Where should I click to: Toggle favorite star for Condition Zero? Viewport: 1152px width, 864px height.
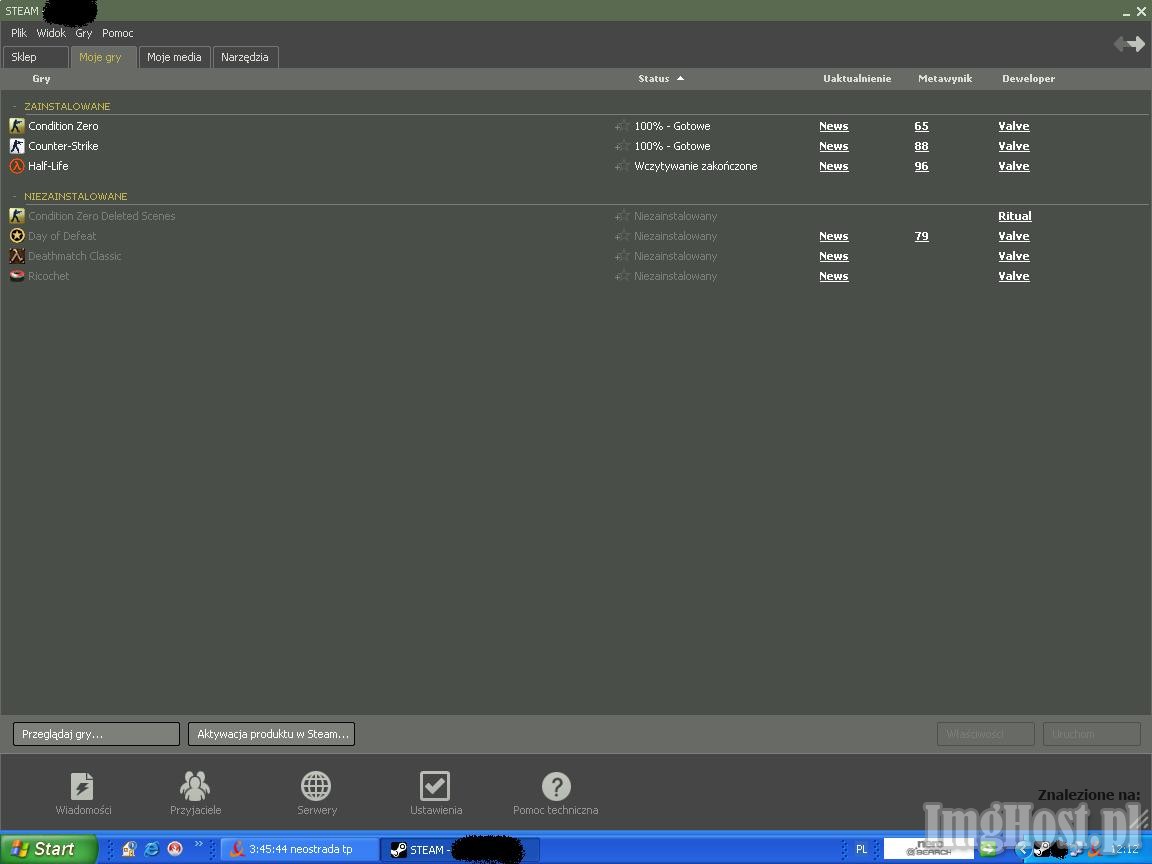click(x=622, y=126)
